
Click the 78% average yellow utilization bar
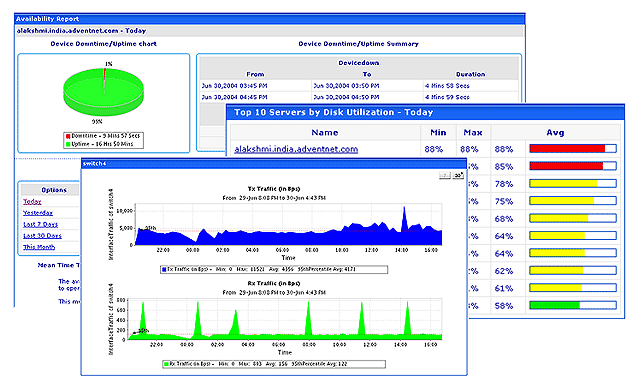tap(573, 184)
